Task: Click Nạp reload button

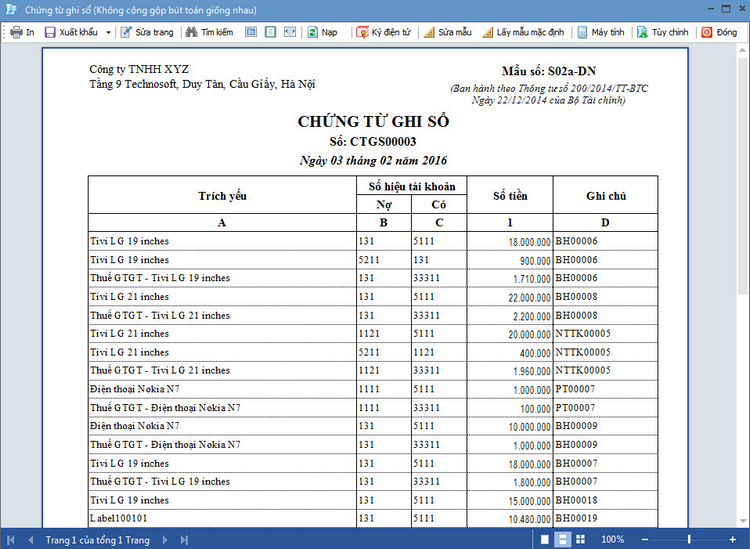Action: pos(322,33)
